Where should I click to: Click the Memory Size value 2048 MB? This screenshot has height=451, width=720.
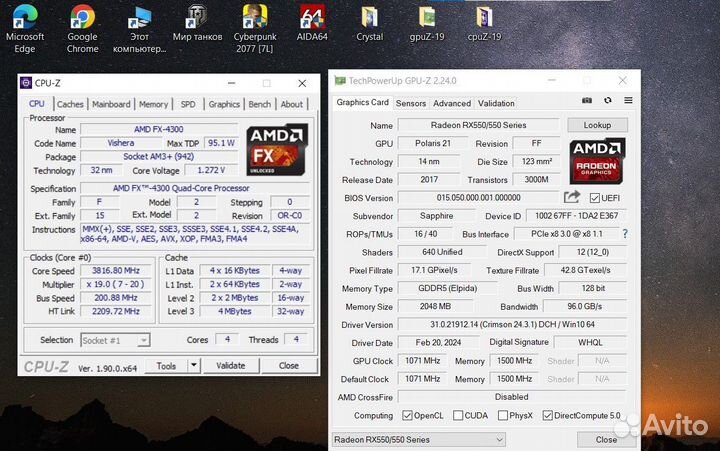435,306
